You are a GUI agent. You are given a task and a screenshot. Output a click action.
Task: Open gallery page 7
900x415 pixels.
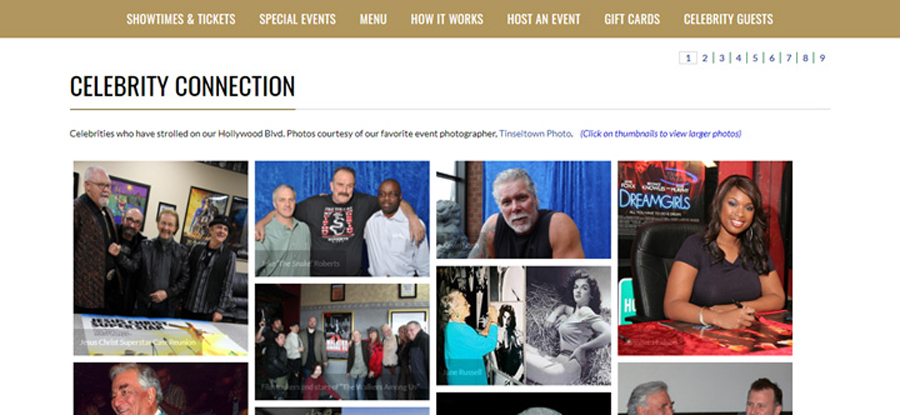789,58
